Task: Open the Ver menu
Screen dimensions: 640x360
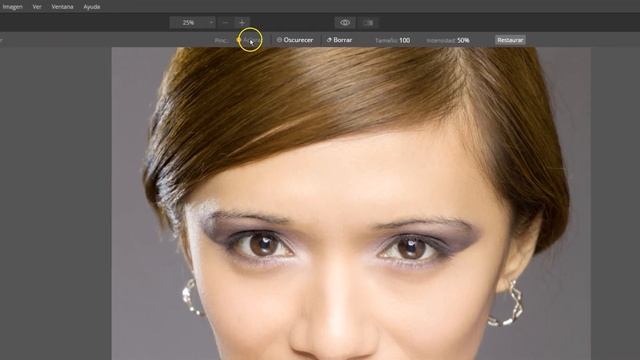Action: 37,7
